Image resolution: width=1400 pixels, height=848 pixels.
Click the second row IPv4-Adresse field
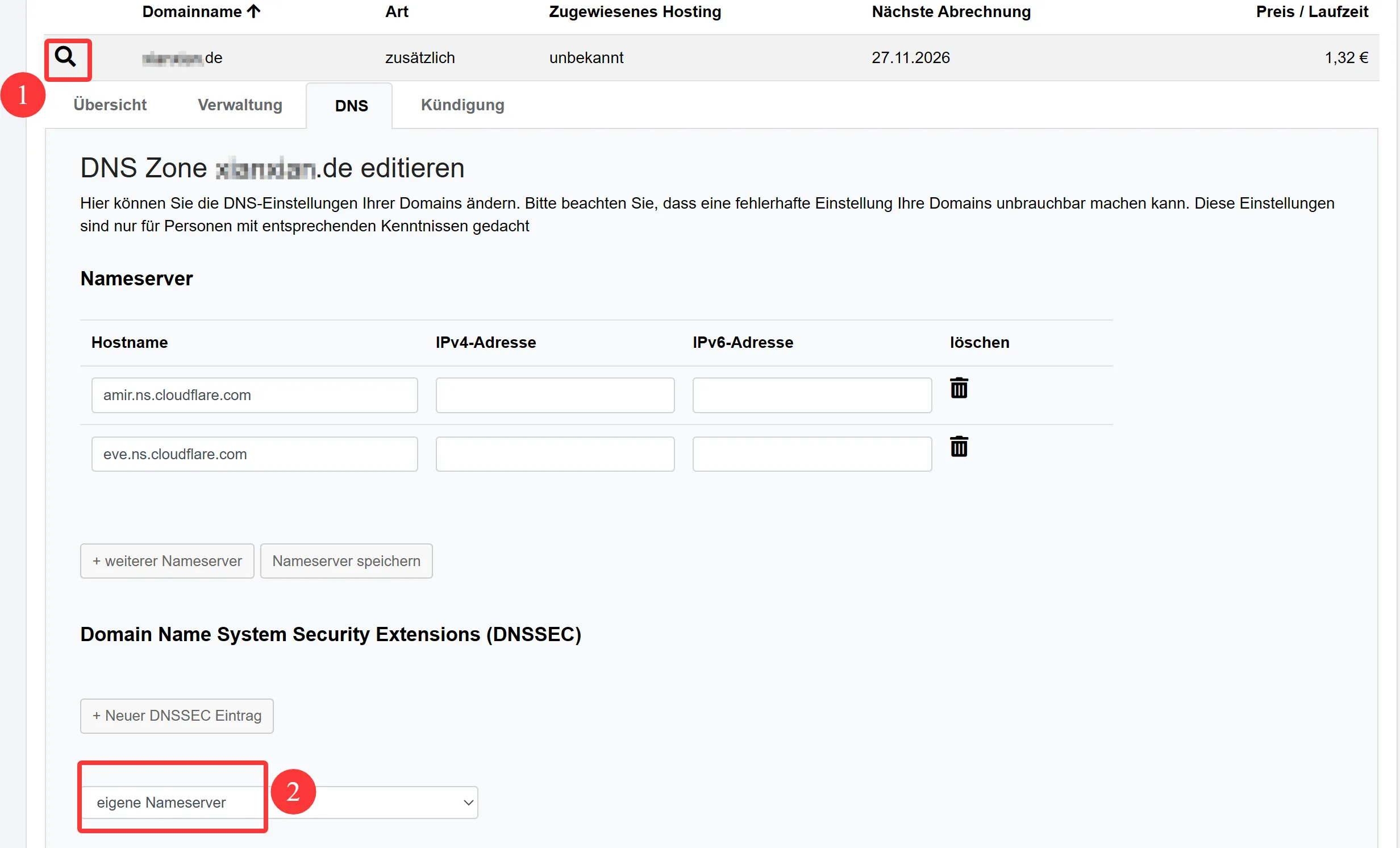pos(555,454)
